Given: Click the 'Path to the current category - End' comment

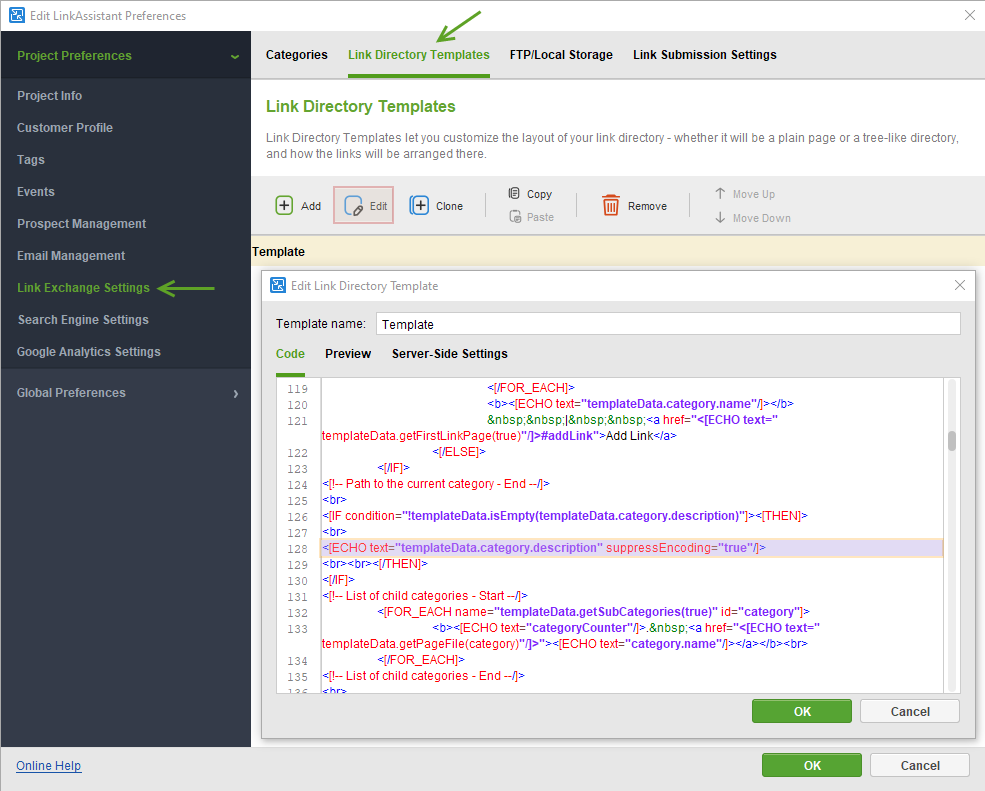Looking at the screenshot, I should 436,484.
